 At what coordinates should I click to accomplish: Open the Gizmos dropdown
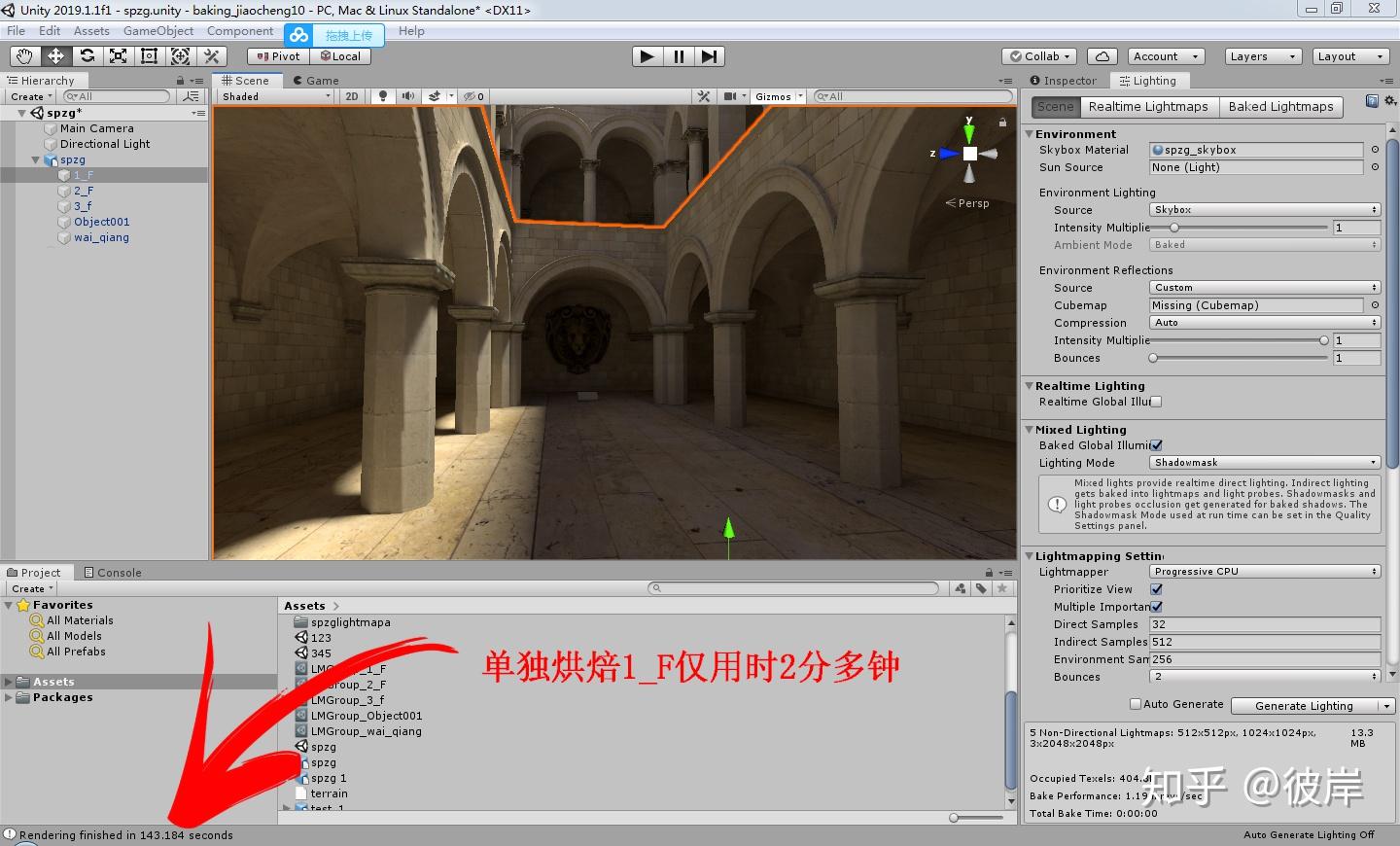tap(779, 96)
